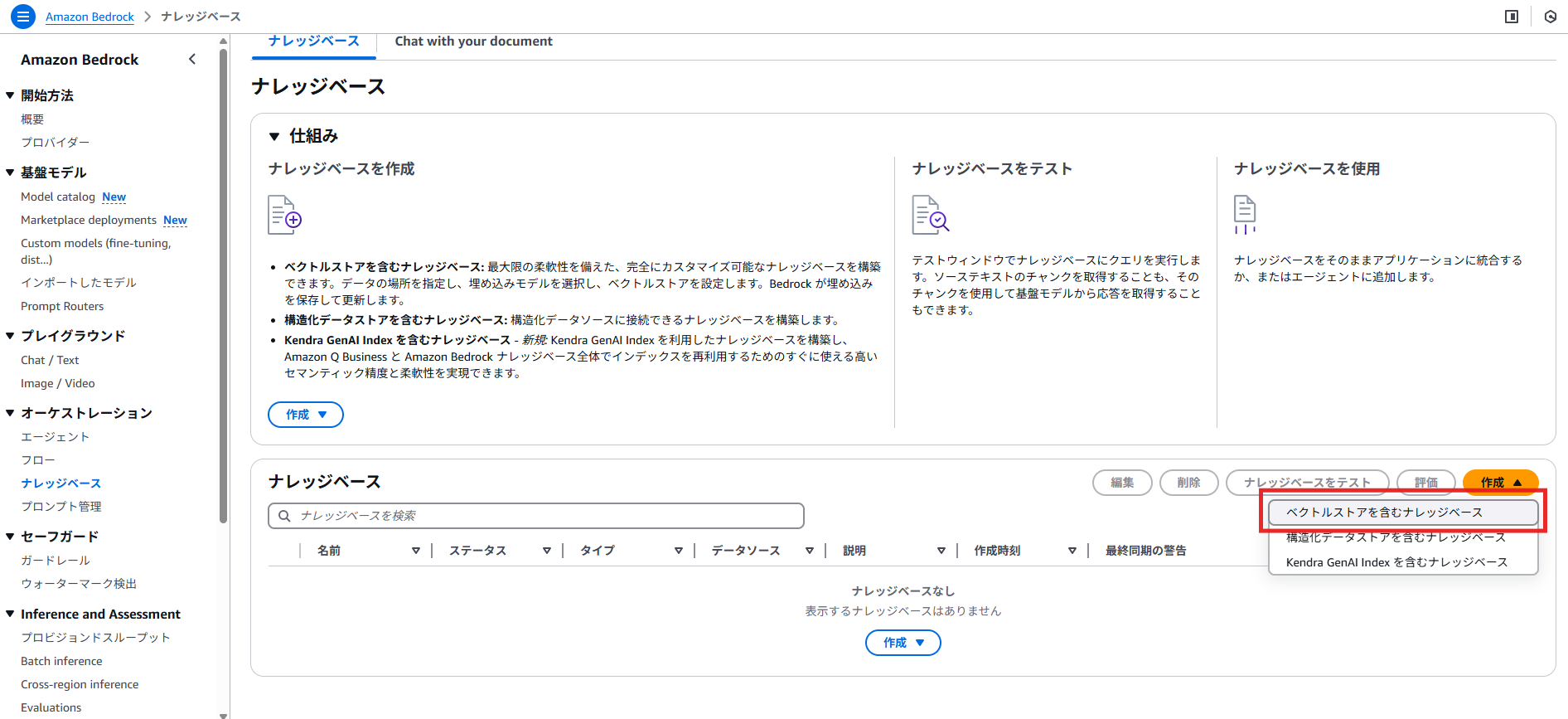
Task: Sort by the ステータス column arrow
Action: [x=547, y=551]
